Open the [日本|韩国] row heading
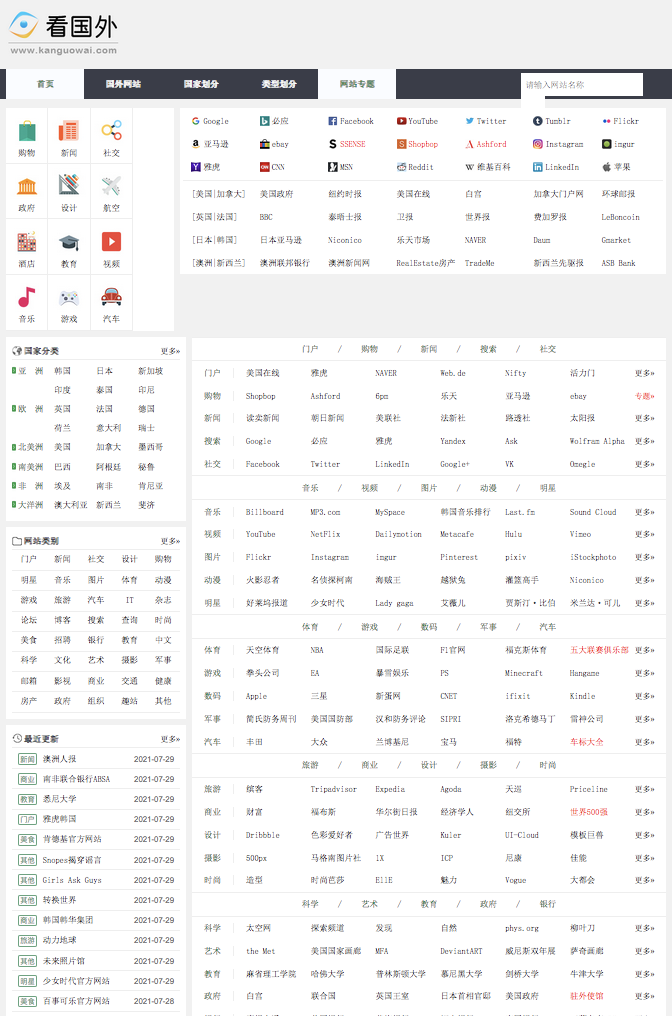The width and height of the screenshot is (672, 1016). click(x=214, y=240)
